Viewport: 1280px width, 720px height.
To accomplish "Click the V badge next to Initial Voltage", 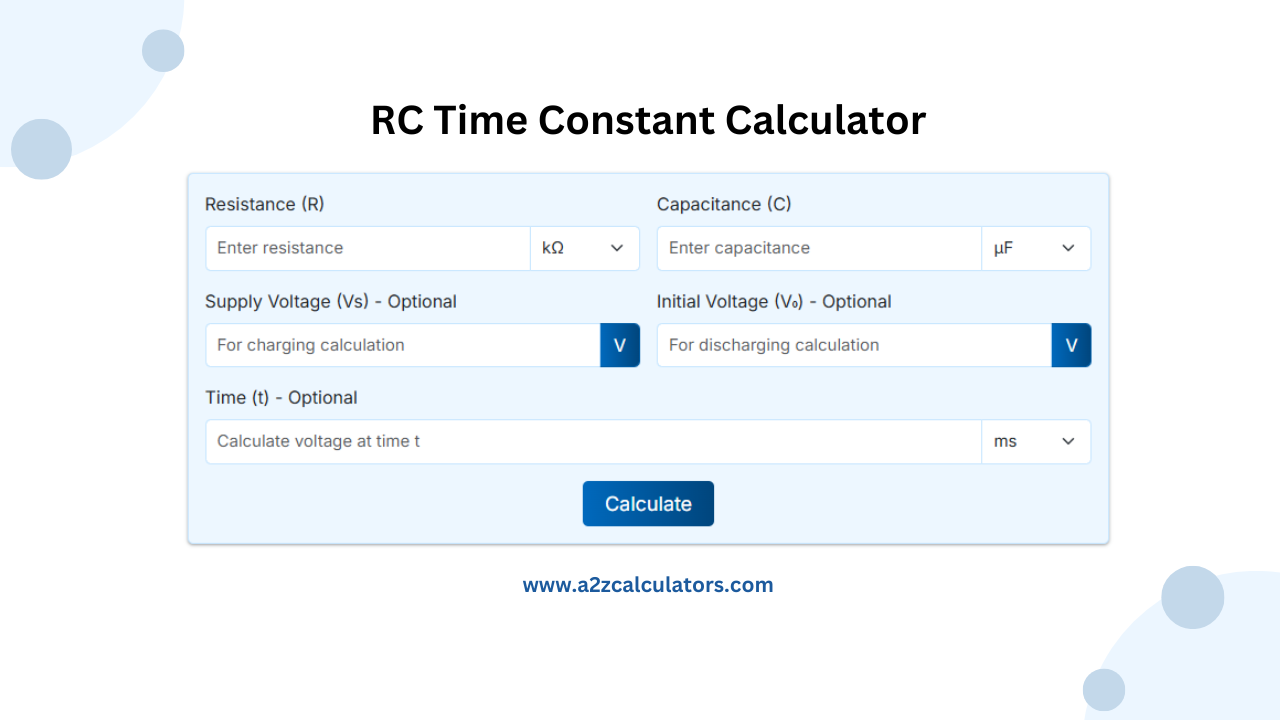I will point(1071,345).
